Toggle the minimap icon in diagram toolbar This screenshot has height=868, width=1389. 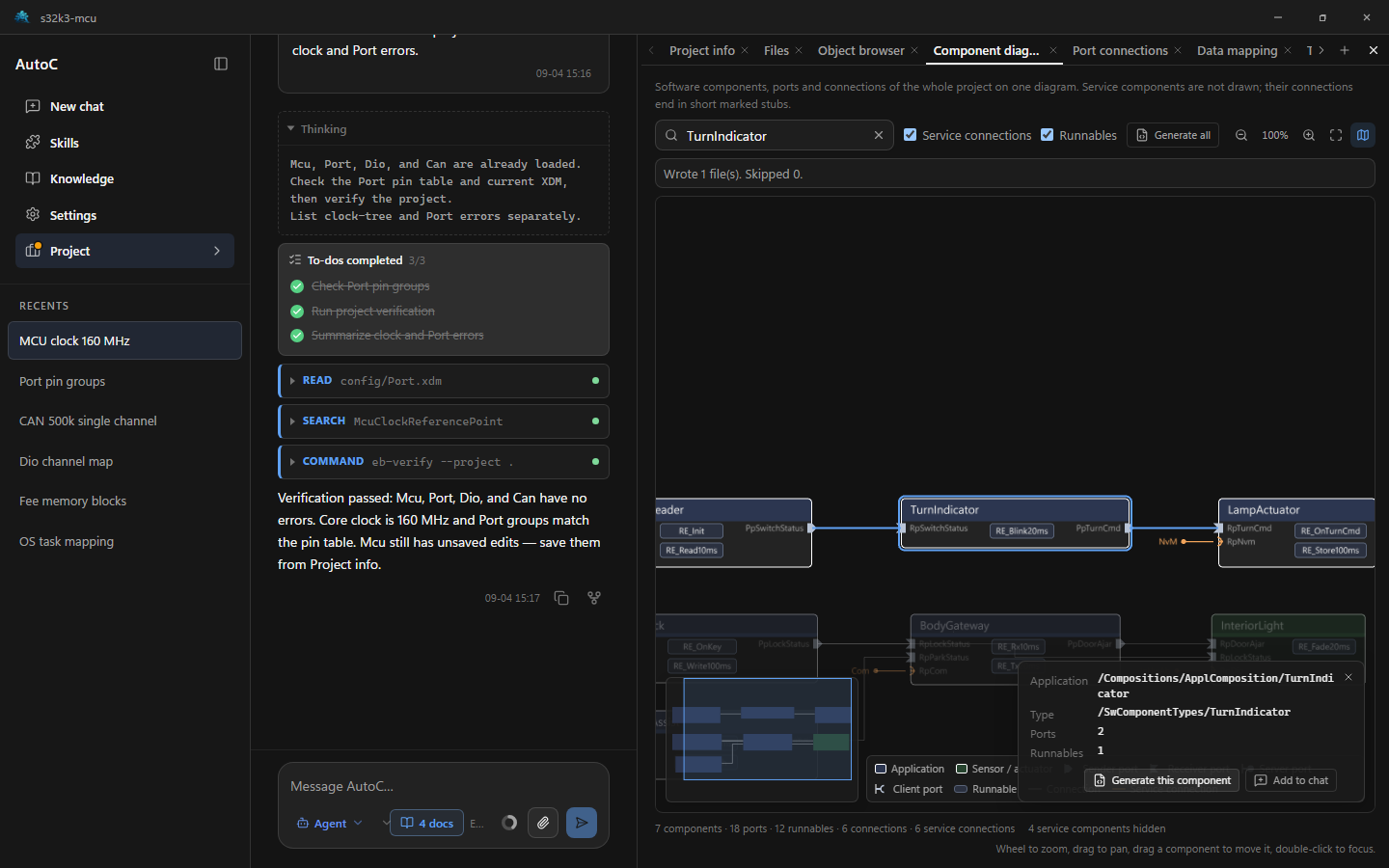(x=1363, y=135)
